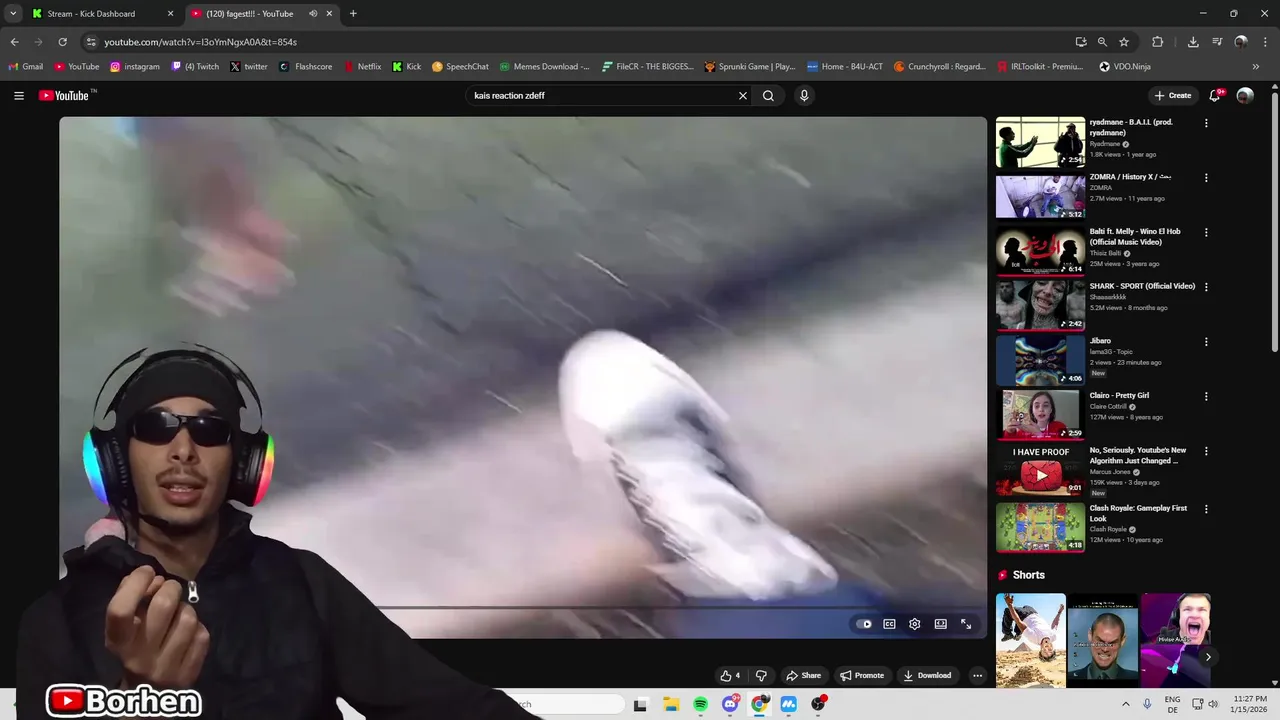Click the YouTube page vertical scrollbar
This screenshot has height=720, width=1280.
[x=1274, y=220]
